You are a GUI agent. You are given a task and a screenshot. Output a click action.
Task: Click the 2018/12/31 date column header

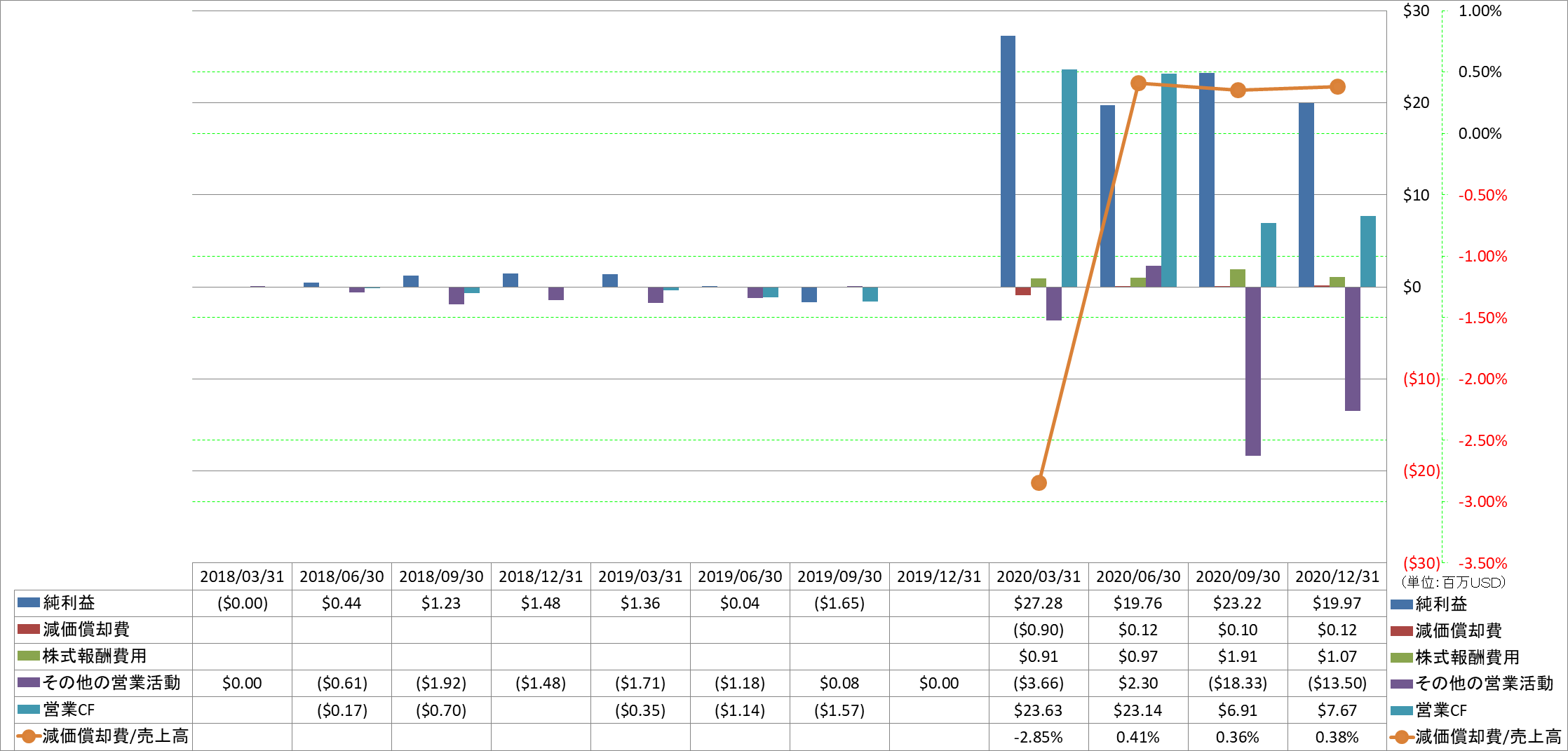click(541, 576)
